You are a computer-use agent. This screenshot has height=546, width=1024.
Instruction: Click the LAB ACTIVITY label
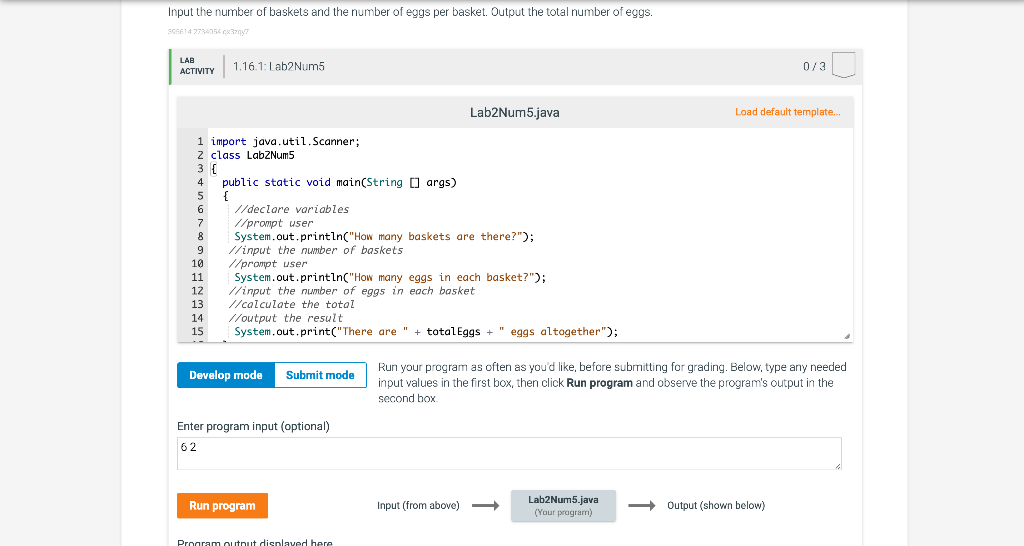[197, 66]
